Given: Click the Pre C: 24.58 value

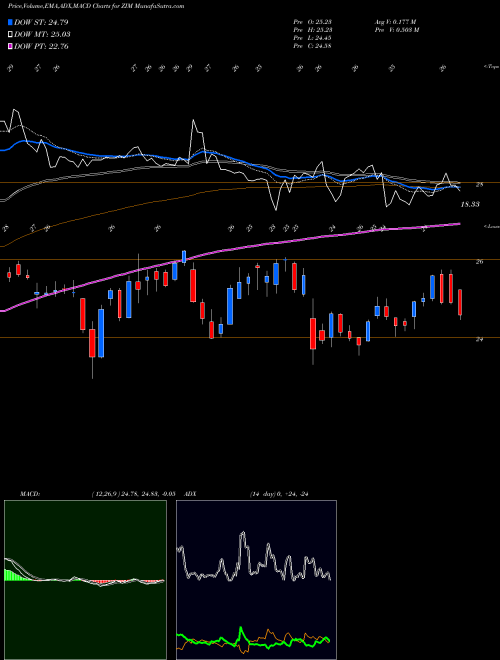Looking at the screenshot, I should click(x=313, y=46).
